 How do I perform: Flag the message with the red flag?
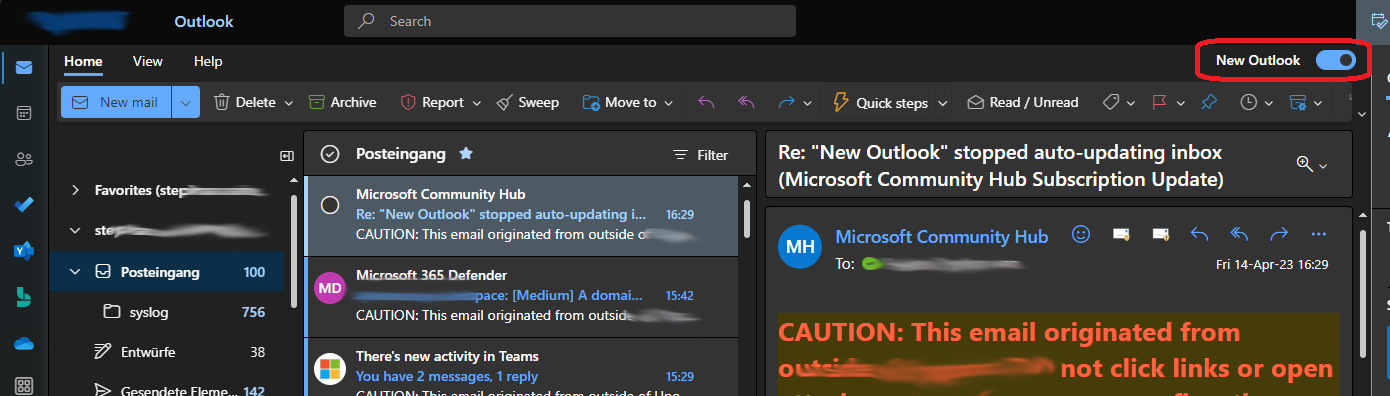tap(1160, 102)
